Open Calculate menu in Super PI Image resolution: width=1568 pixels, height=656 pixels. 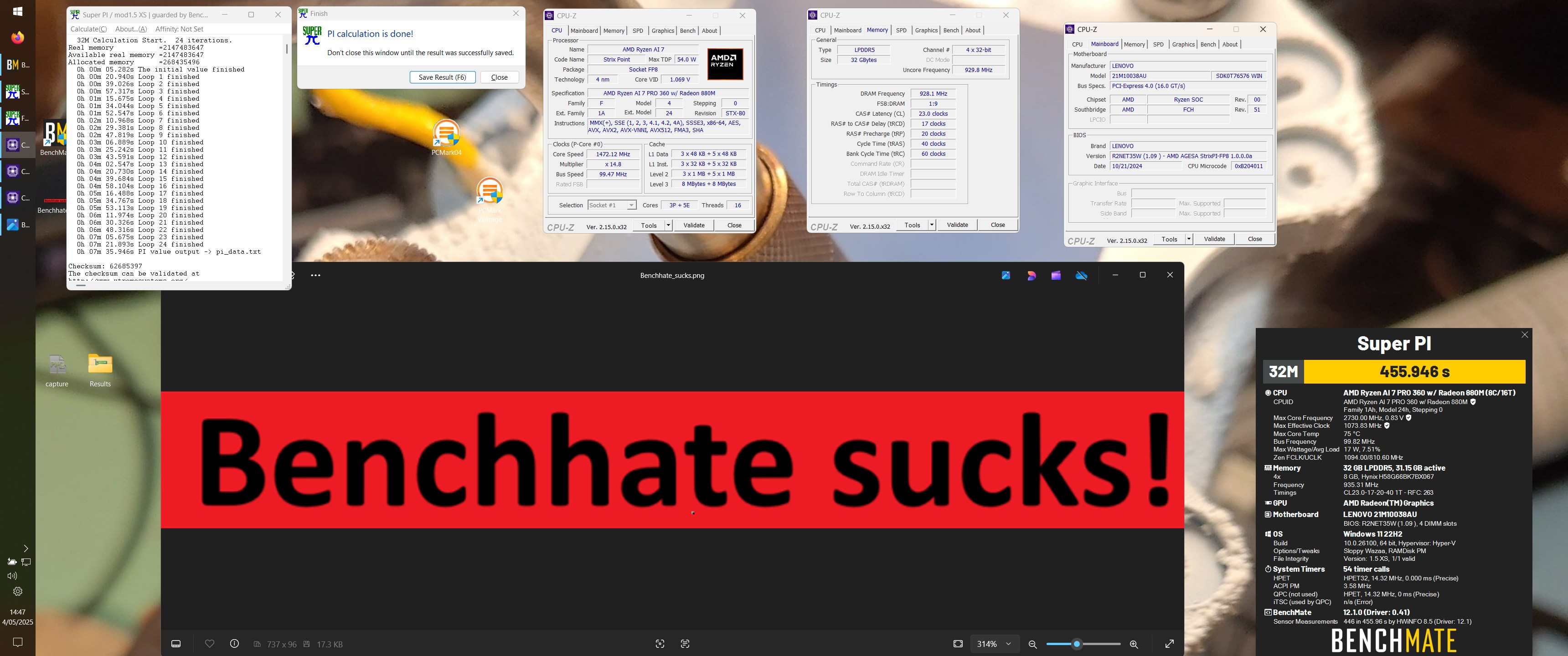point(88,29)
